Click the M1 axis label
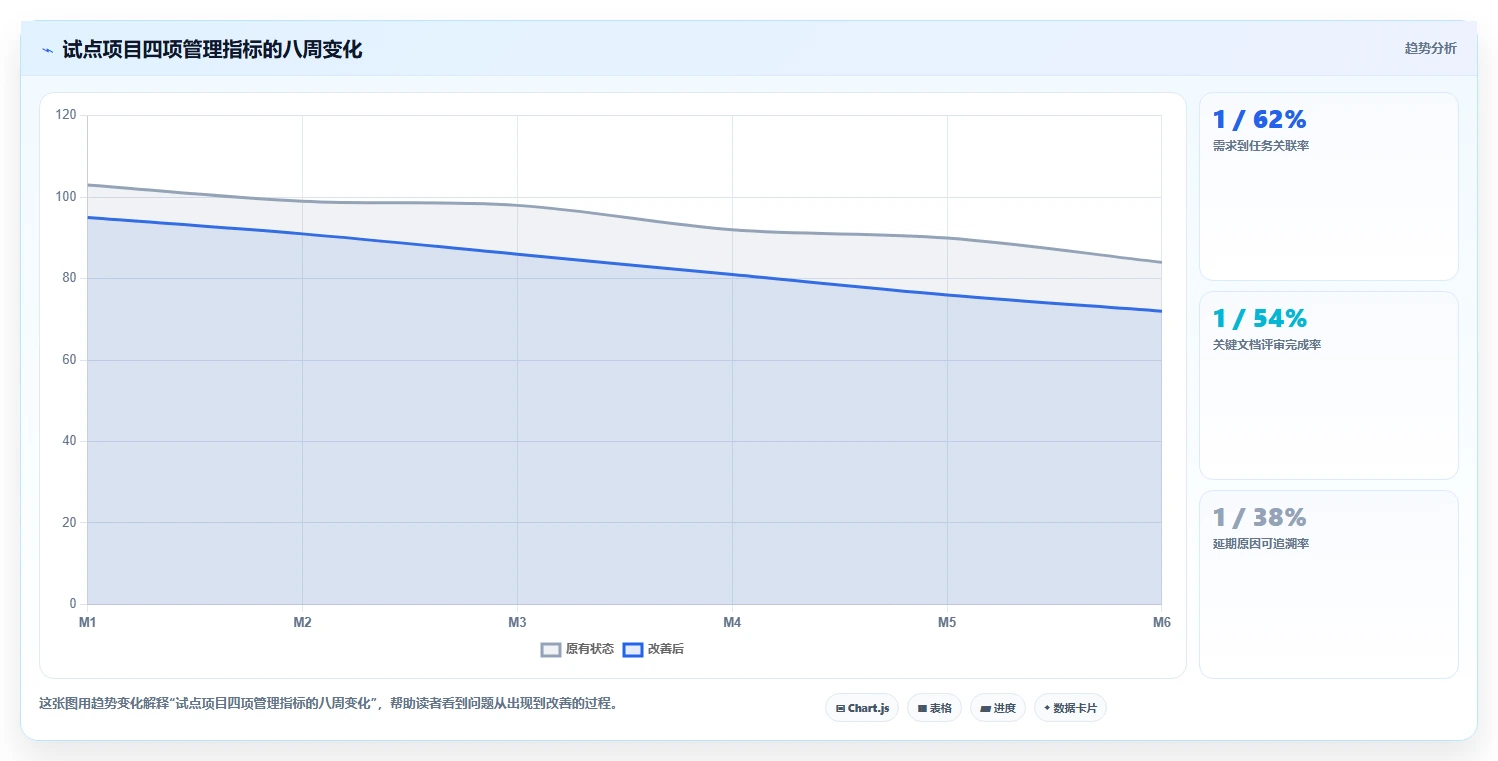 tap(87, 622)
